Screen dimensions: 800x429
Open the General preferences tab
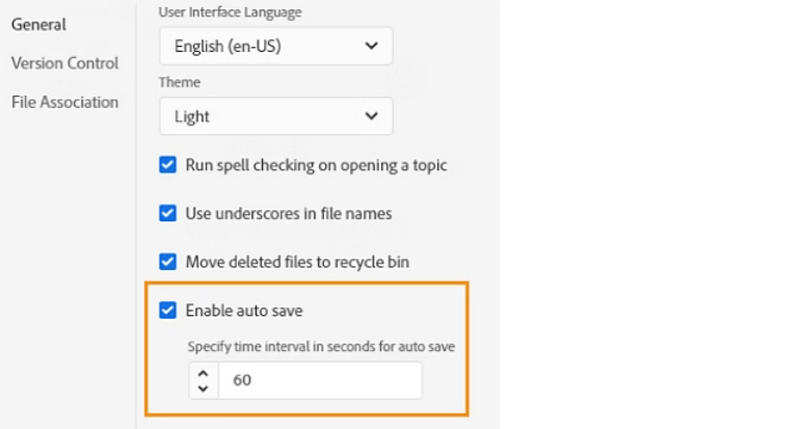tap(39, 24)
